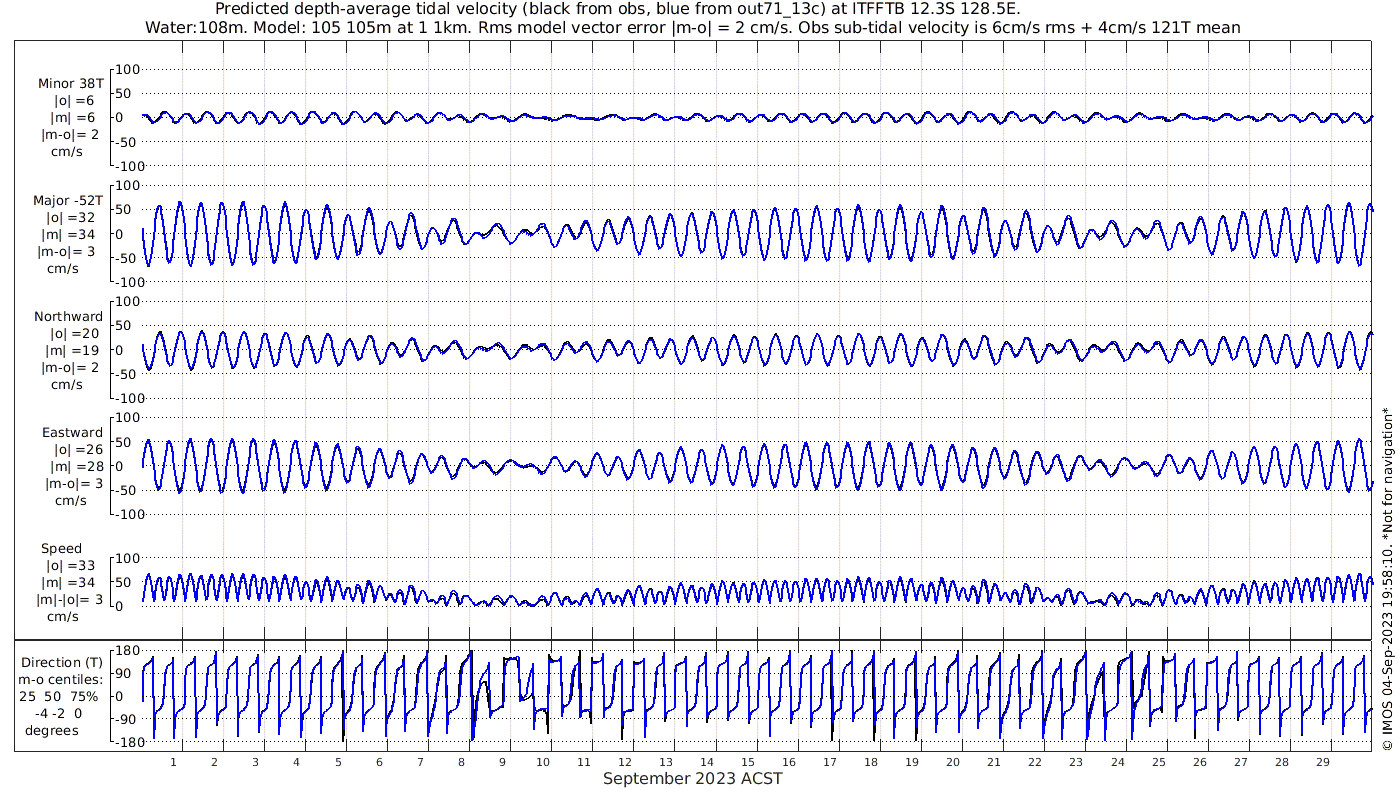
Task: Click the '|m-o|= 2' value in Minor panel
Action: pos(69,135)
